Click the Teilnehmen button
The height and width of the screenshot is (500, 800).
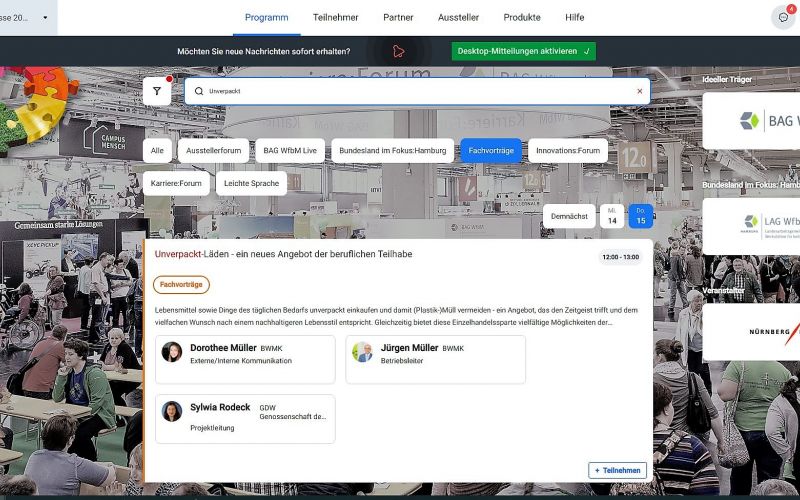click(x=617, y=470)
